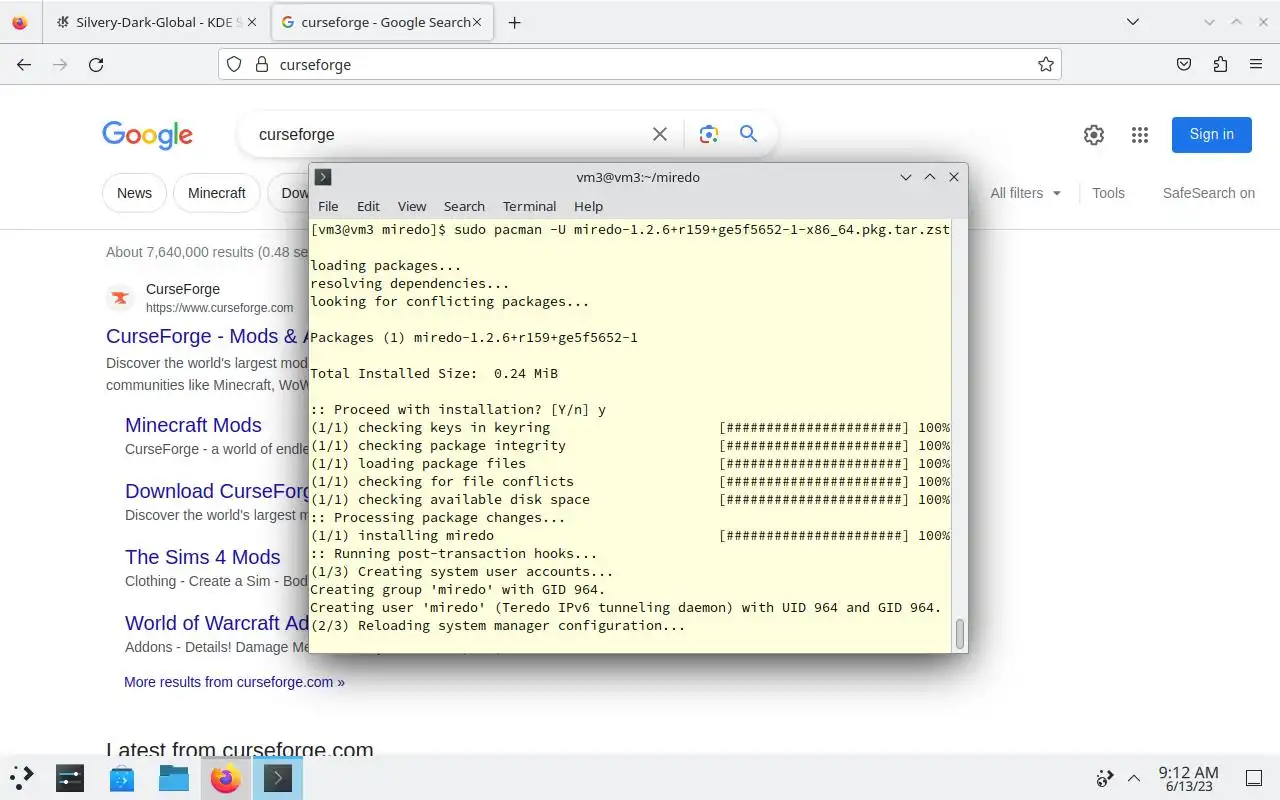Minimize the terminal with the down chevron

tap(906, 177)
